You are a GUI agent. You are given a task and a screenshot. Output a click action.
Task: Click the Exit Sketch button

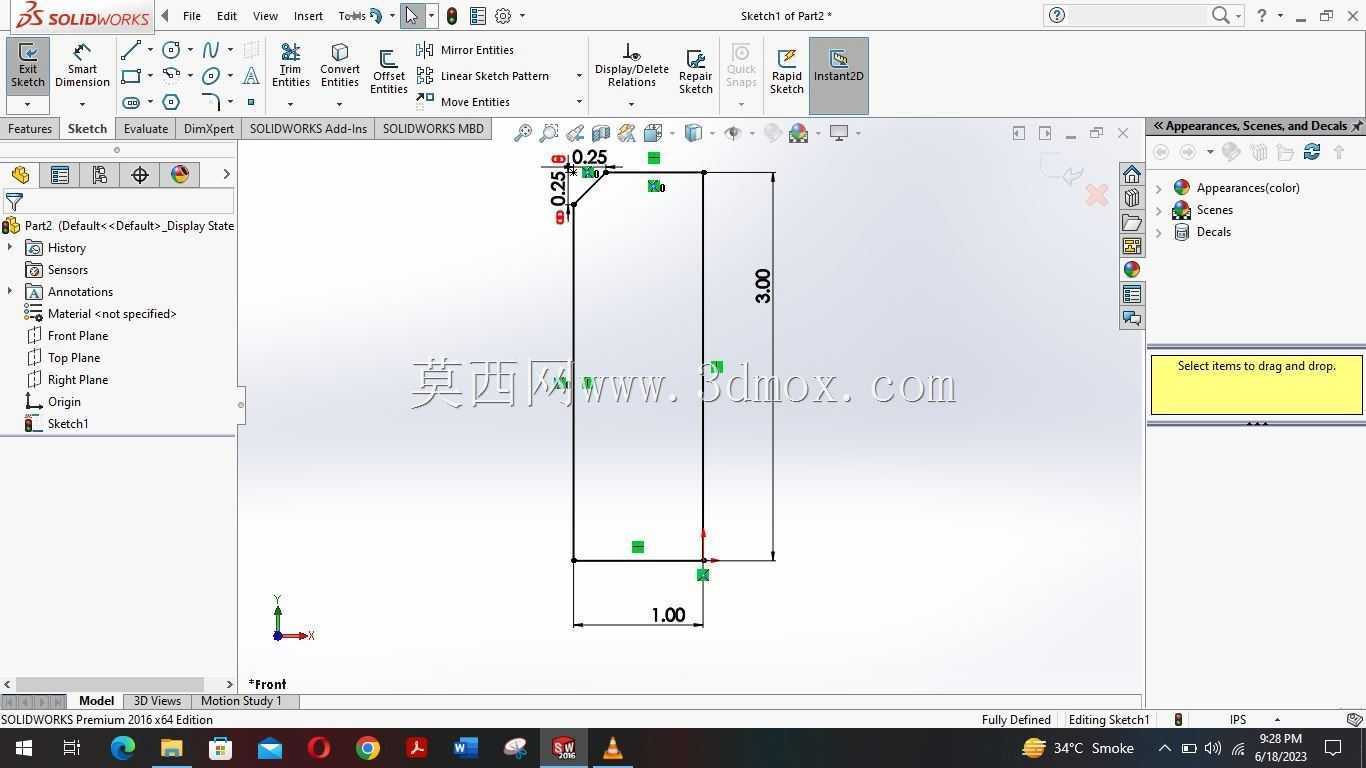point(28,66)
